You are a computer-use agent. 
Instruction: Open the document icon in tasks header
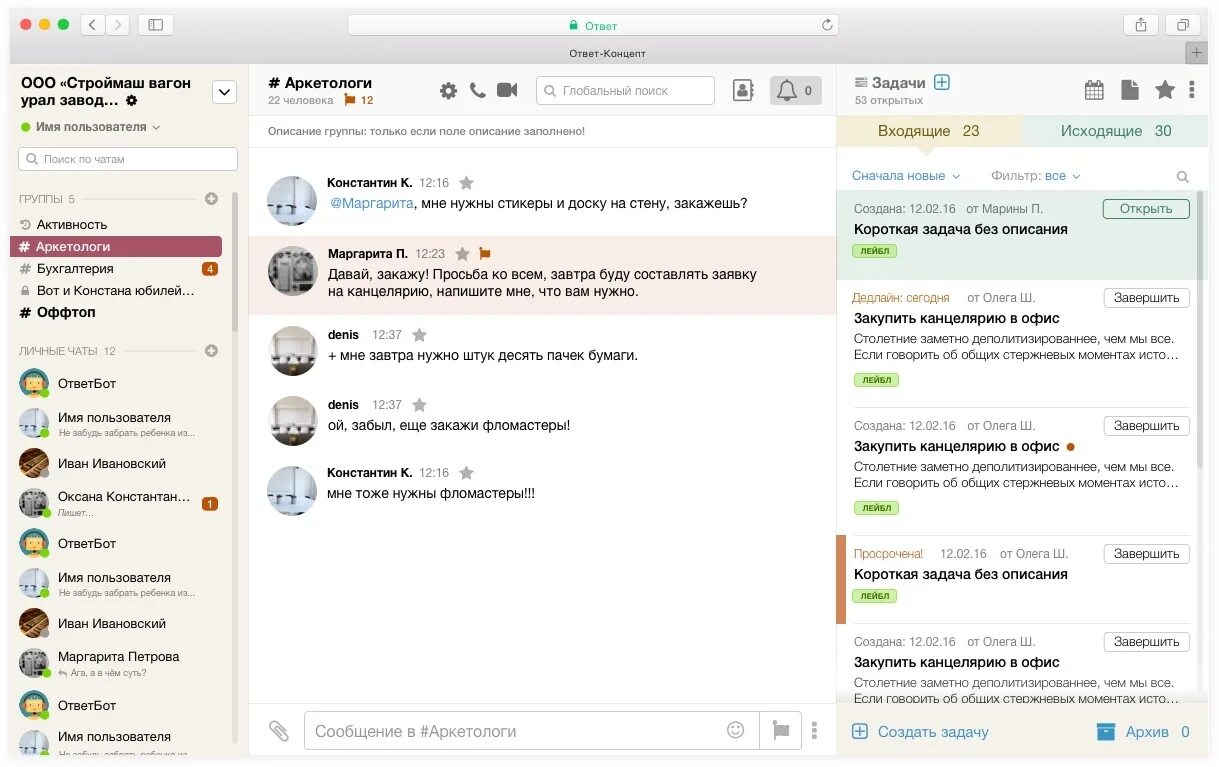(1129, 90)
